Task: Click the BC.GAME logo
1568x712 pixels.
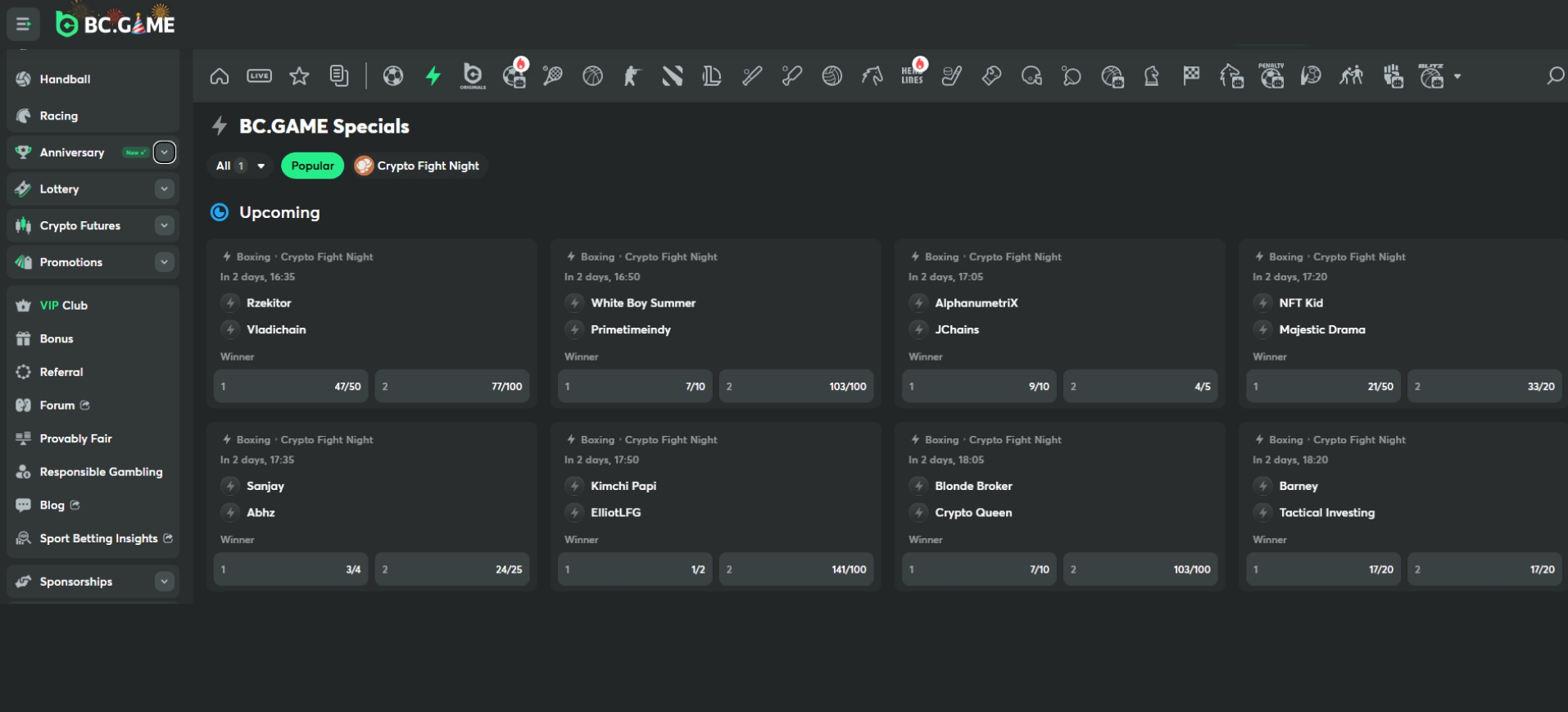Action: pos(116,24)
